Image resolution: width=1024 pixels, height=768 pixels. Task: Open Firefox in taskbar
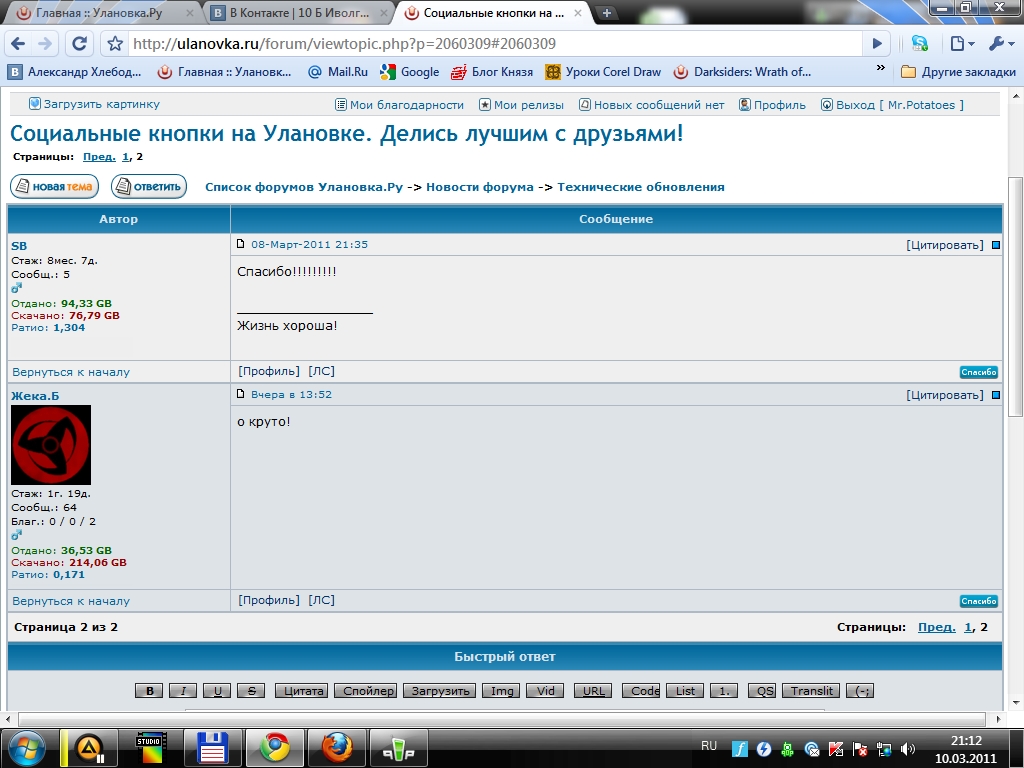pos(336,747)
